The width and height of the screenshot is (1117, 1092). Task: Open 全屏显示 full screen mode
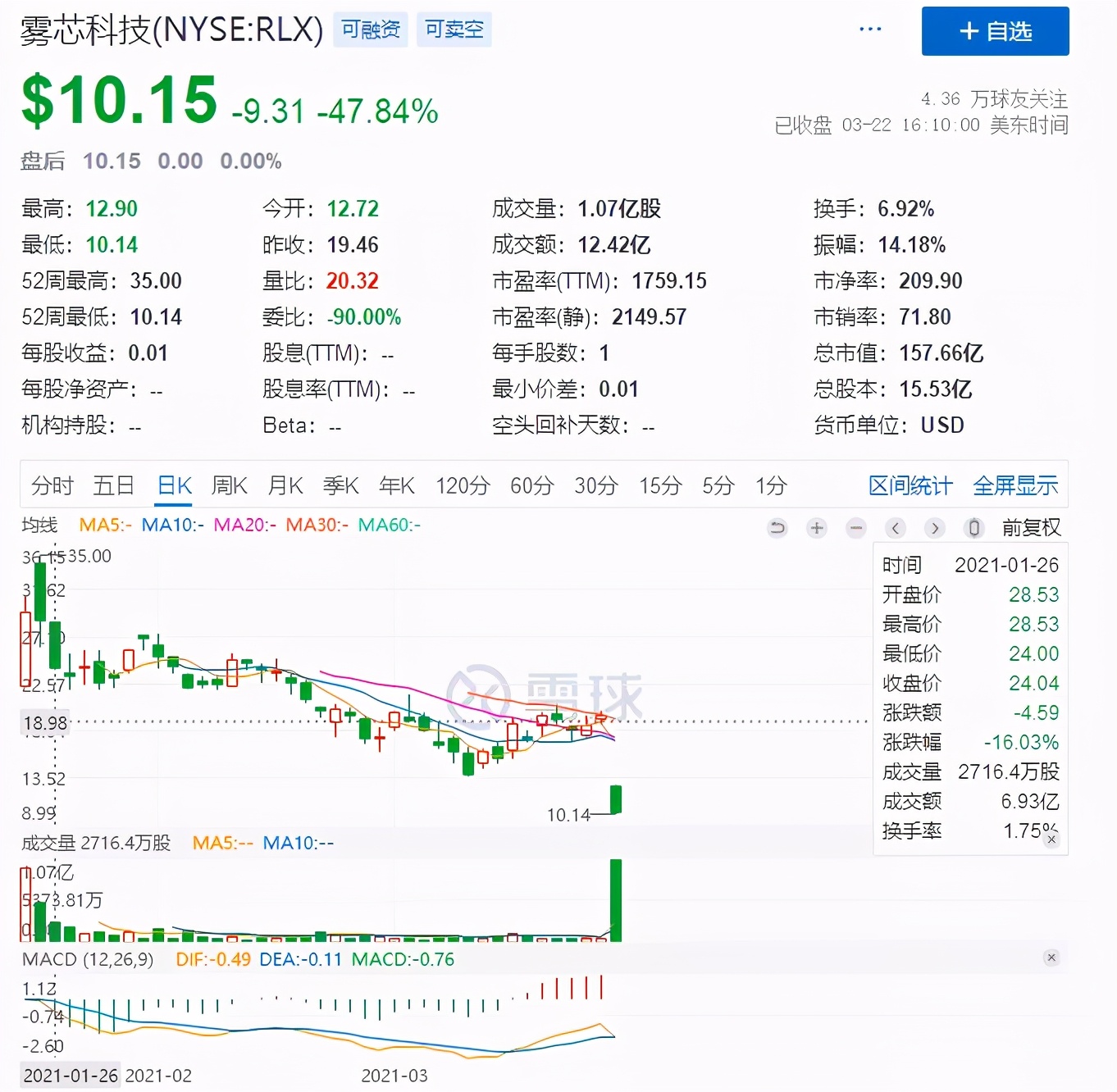click(1015, 485)
